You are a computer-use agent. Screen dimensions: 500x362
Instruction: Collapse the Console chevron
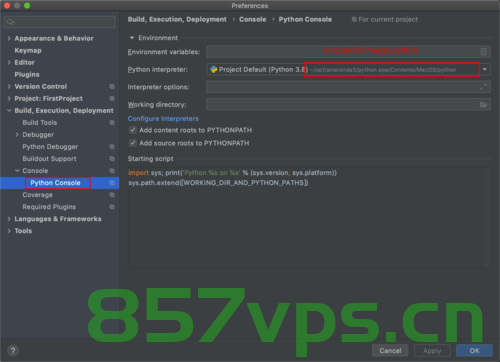pyautogui.click(x=17, y=171)
